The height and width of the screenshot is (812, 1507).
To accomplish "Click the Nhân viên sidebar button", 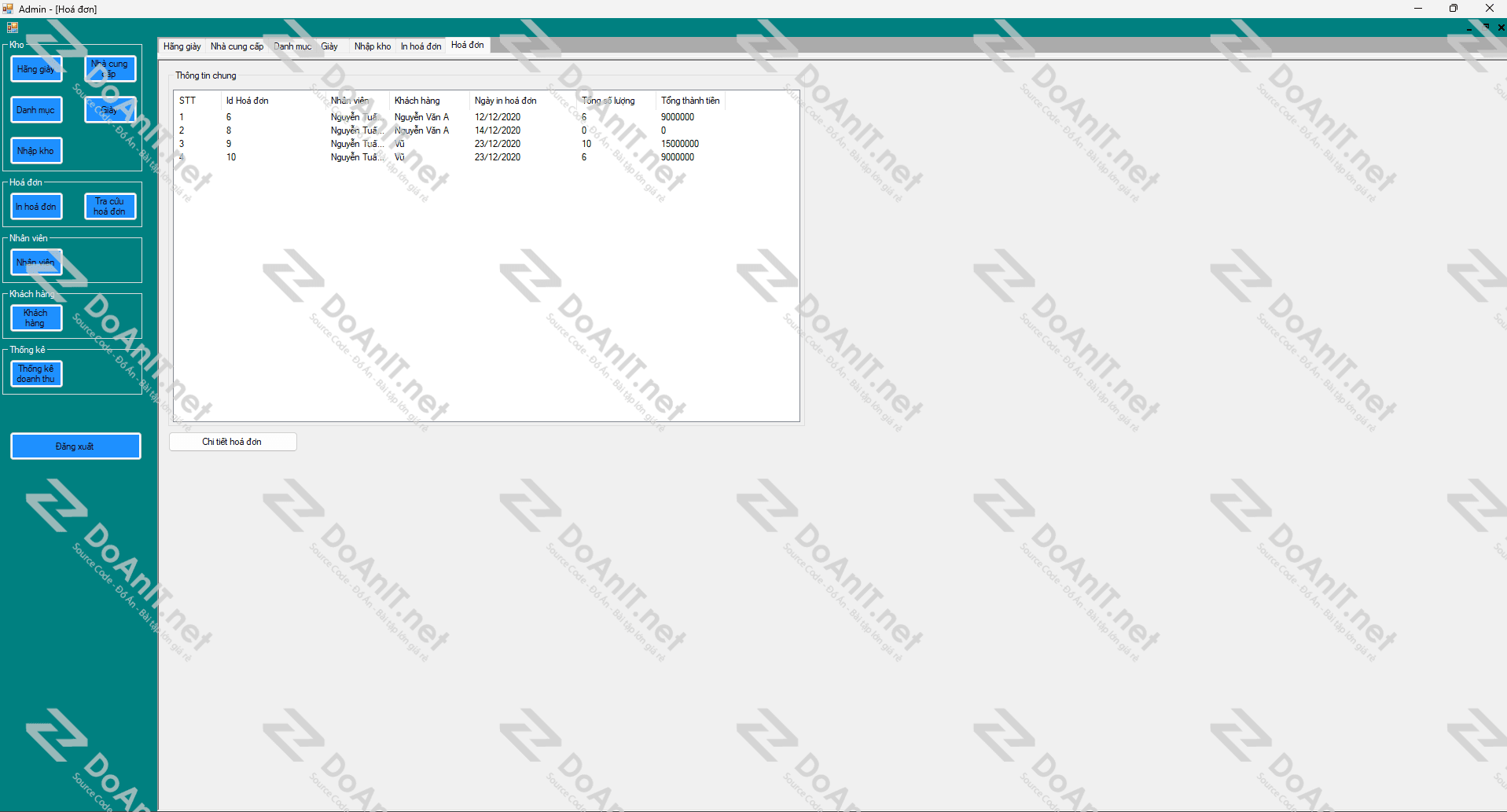I will 36,263.
